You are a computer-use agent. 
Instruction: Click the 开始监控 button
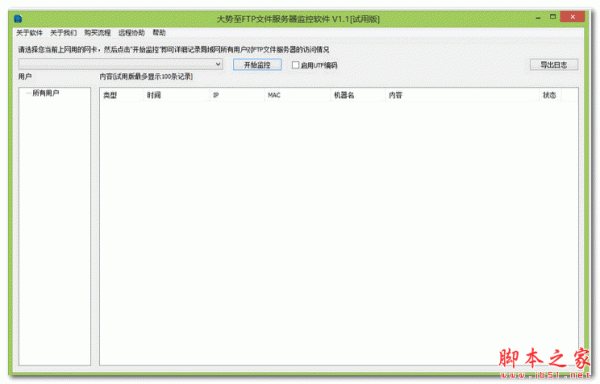[258, 65]
